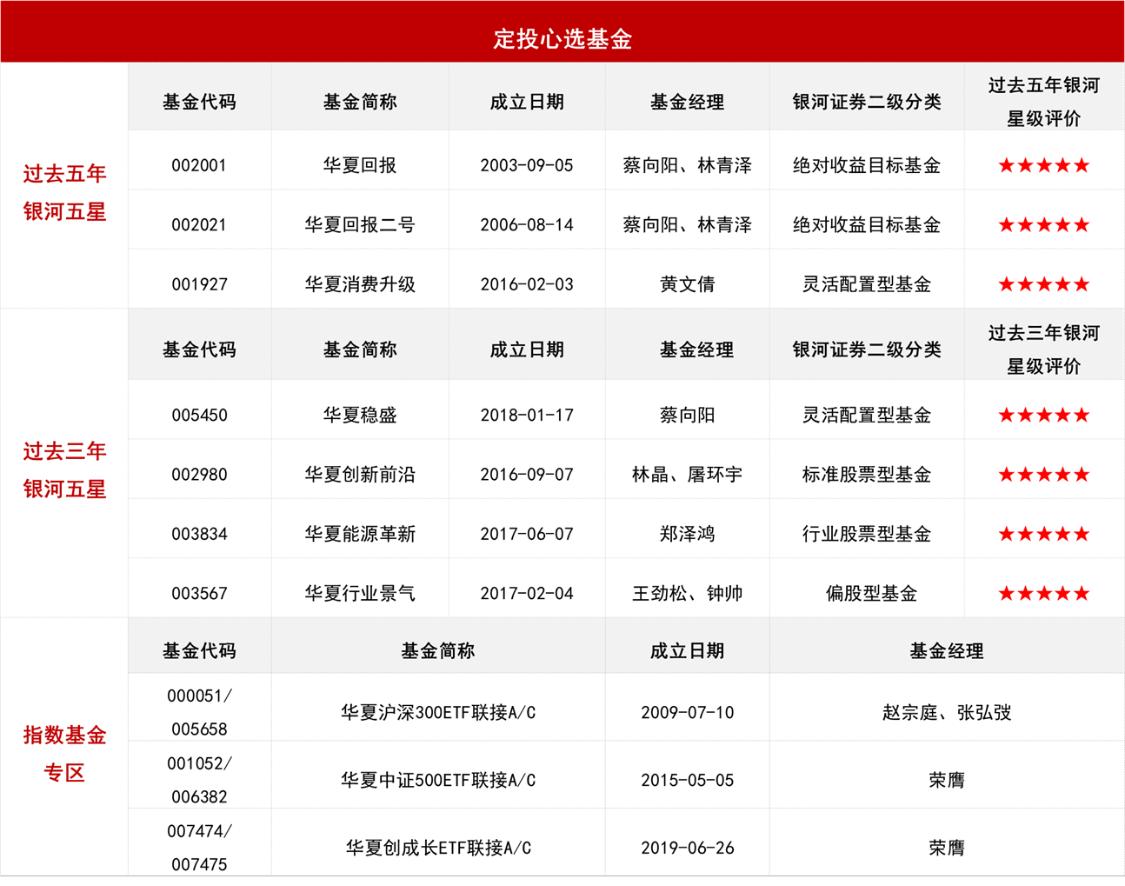Click 华夏稳盛's star rating

point(1043,413)
